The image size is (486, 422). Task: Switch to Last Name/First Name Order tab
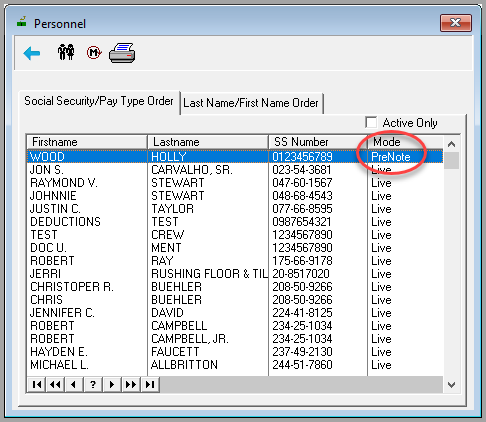(251, 103)
